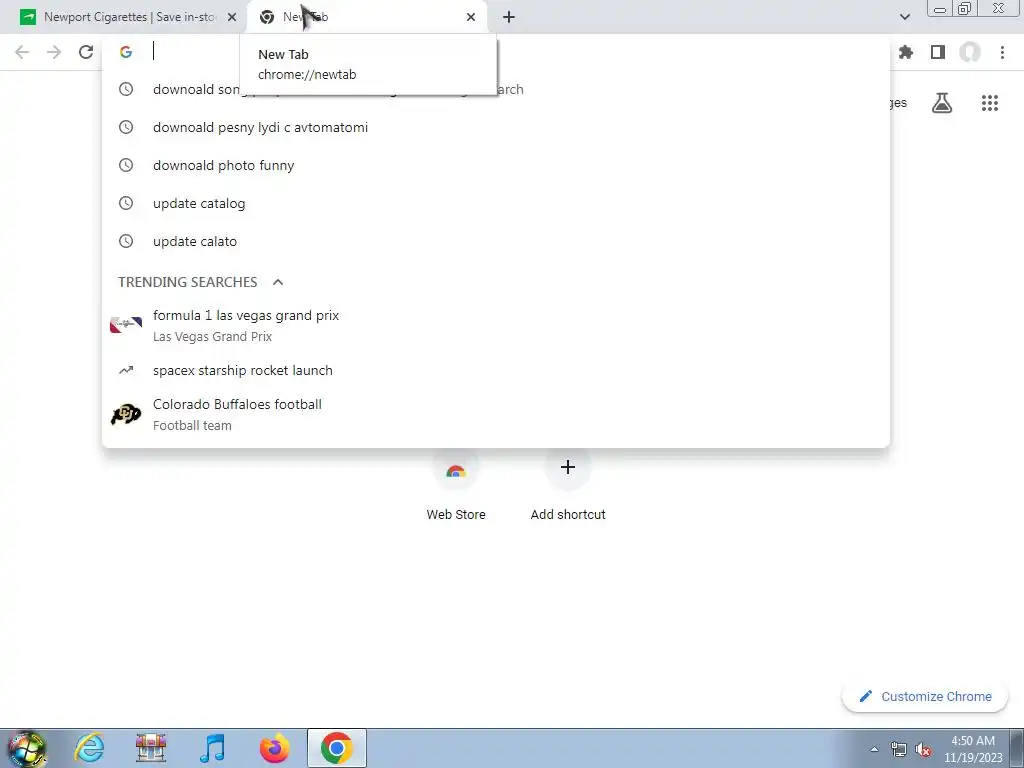
Task: Launch Firefox from the taskbar
Action: point(274,748)
